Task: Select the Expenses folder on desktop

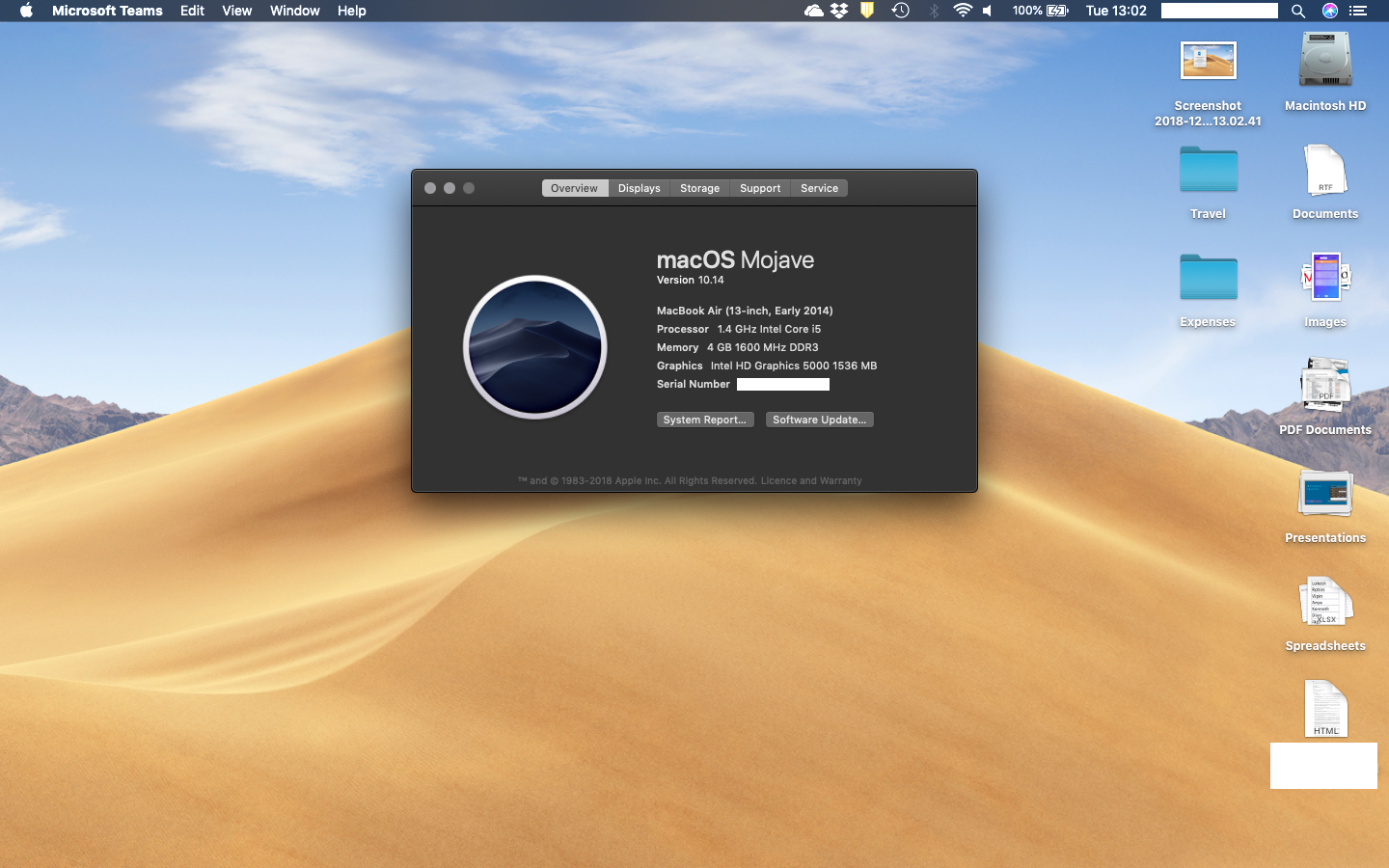Action: [x=1208, y=278]
